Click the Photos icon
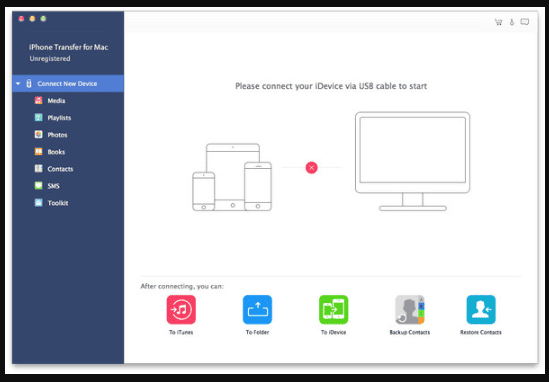Image resolution: width=549 pixels, height=382 pixels. [39, 134]
